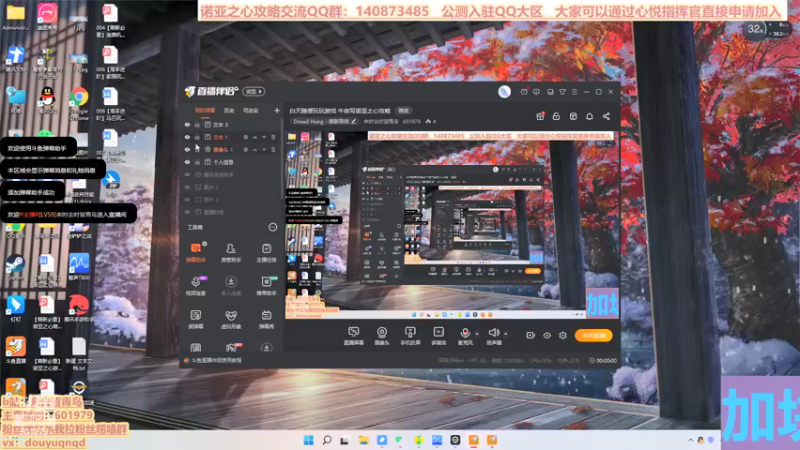Add a 摄像头 camera source

pyautogui.click(x=382, y=336)
